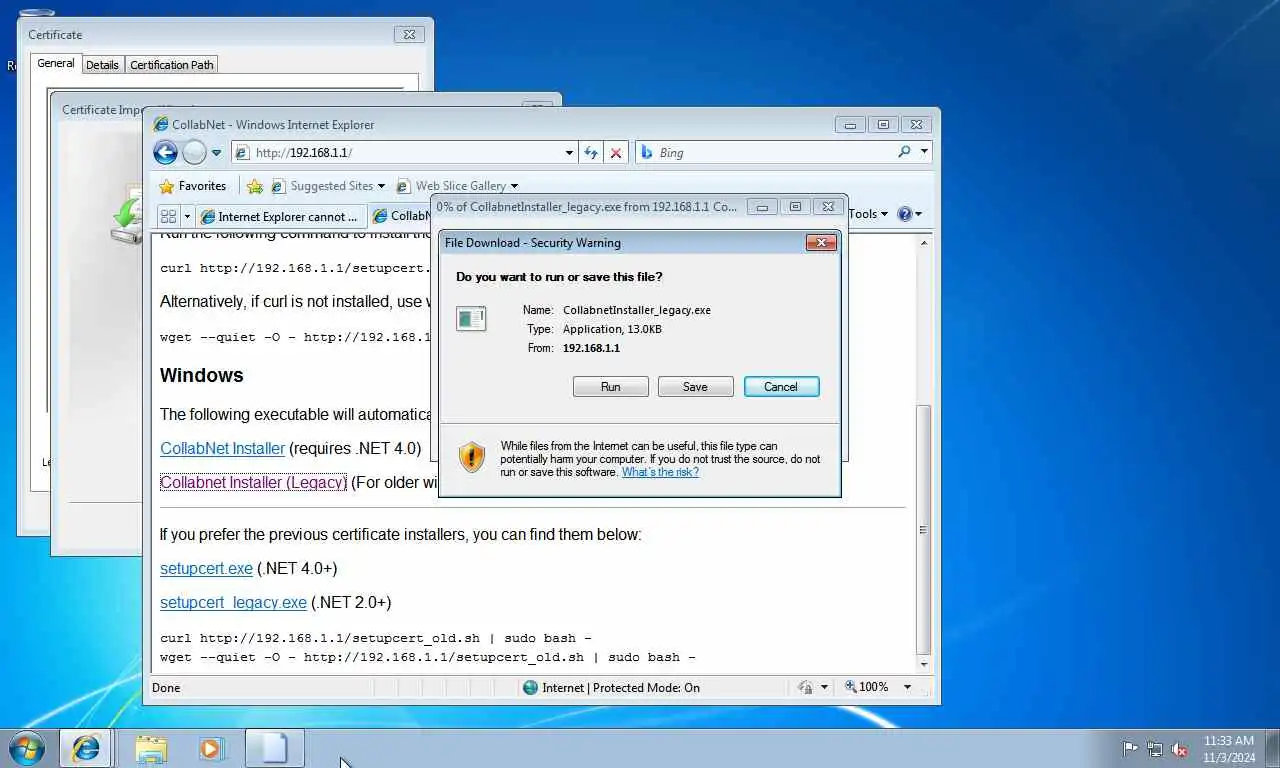This screenshot has height=768, width=1280.
Task: Select Details tab in Certificate window
Action: click(102, 64)
